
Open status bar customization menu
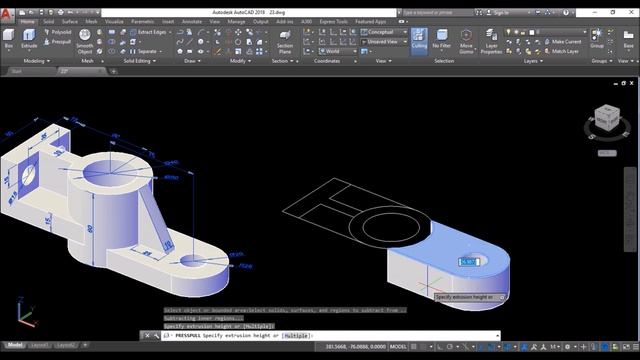(636, 347)
